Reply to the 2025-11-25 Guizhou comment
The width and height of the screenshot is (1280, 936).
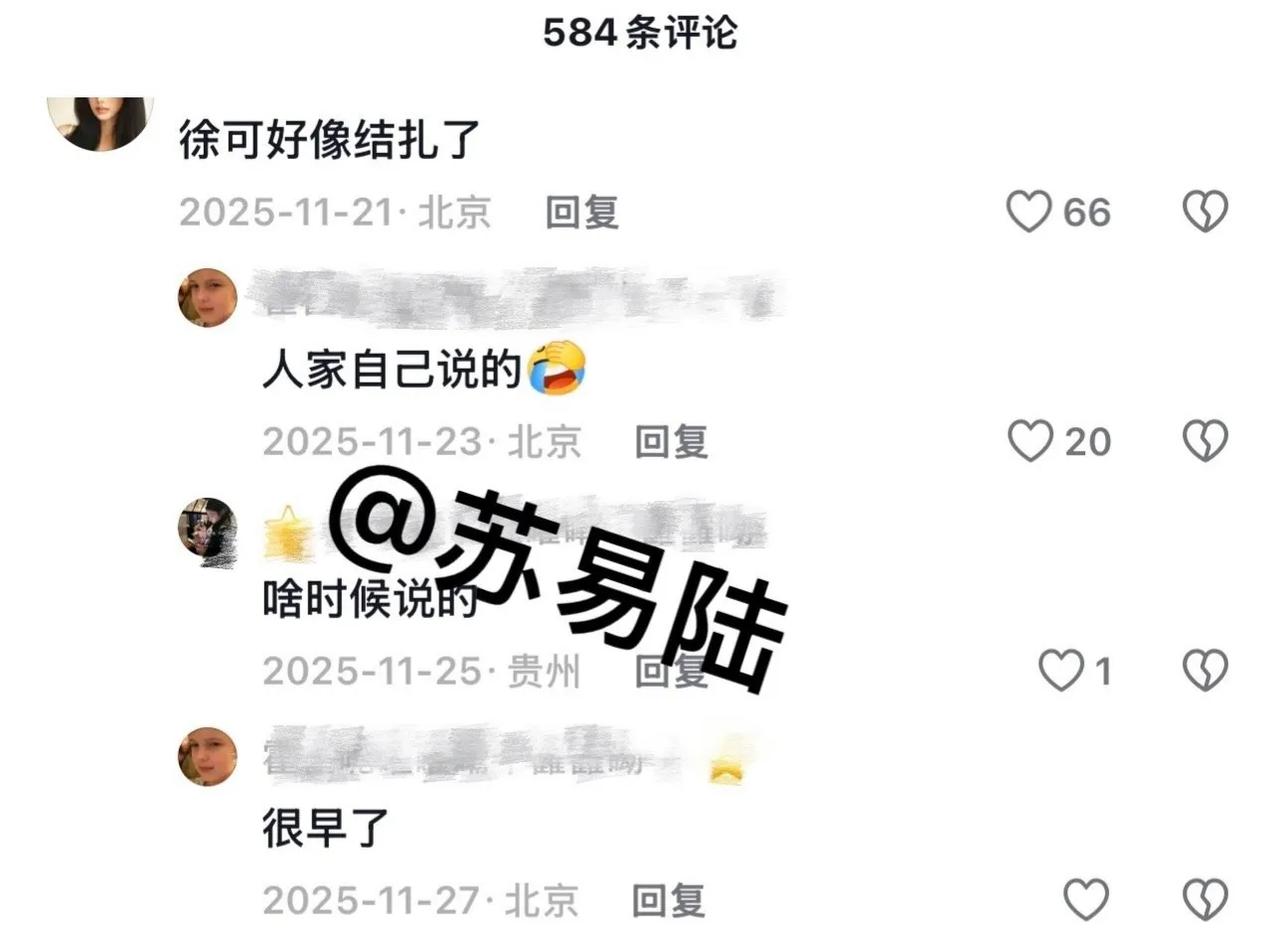[x=672, y=672]
